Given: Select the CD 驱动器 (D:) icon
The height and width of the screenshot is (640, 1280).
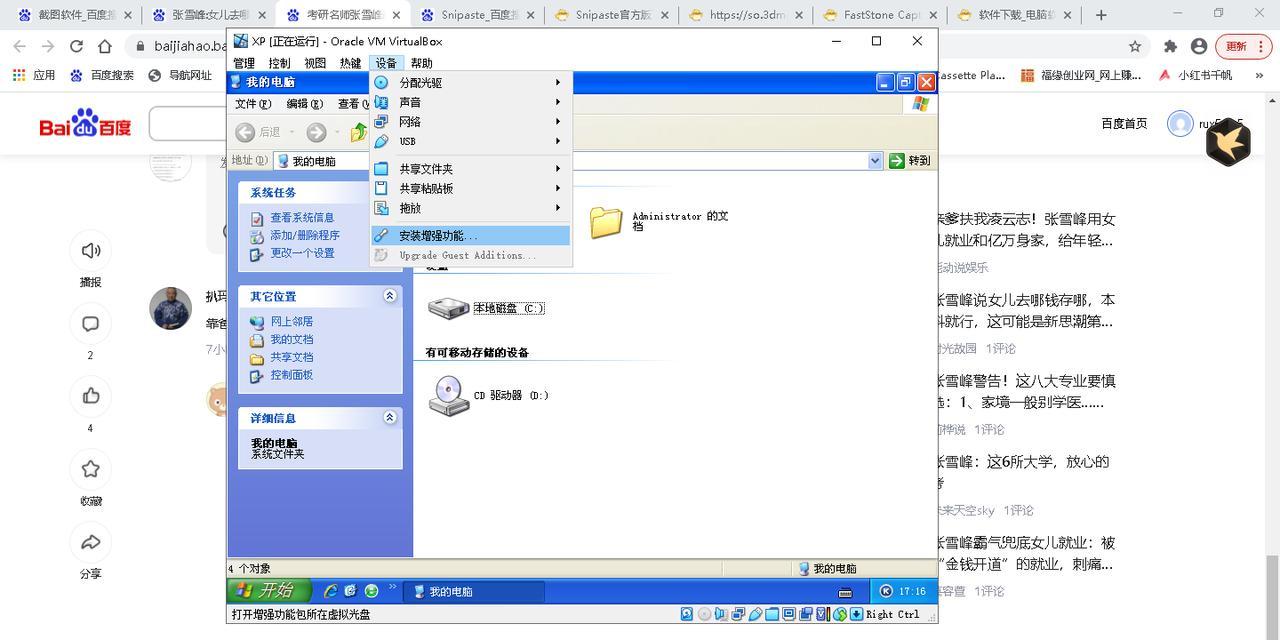Looking at the screenshot, I should click(448, 396).
